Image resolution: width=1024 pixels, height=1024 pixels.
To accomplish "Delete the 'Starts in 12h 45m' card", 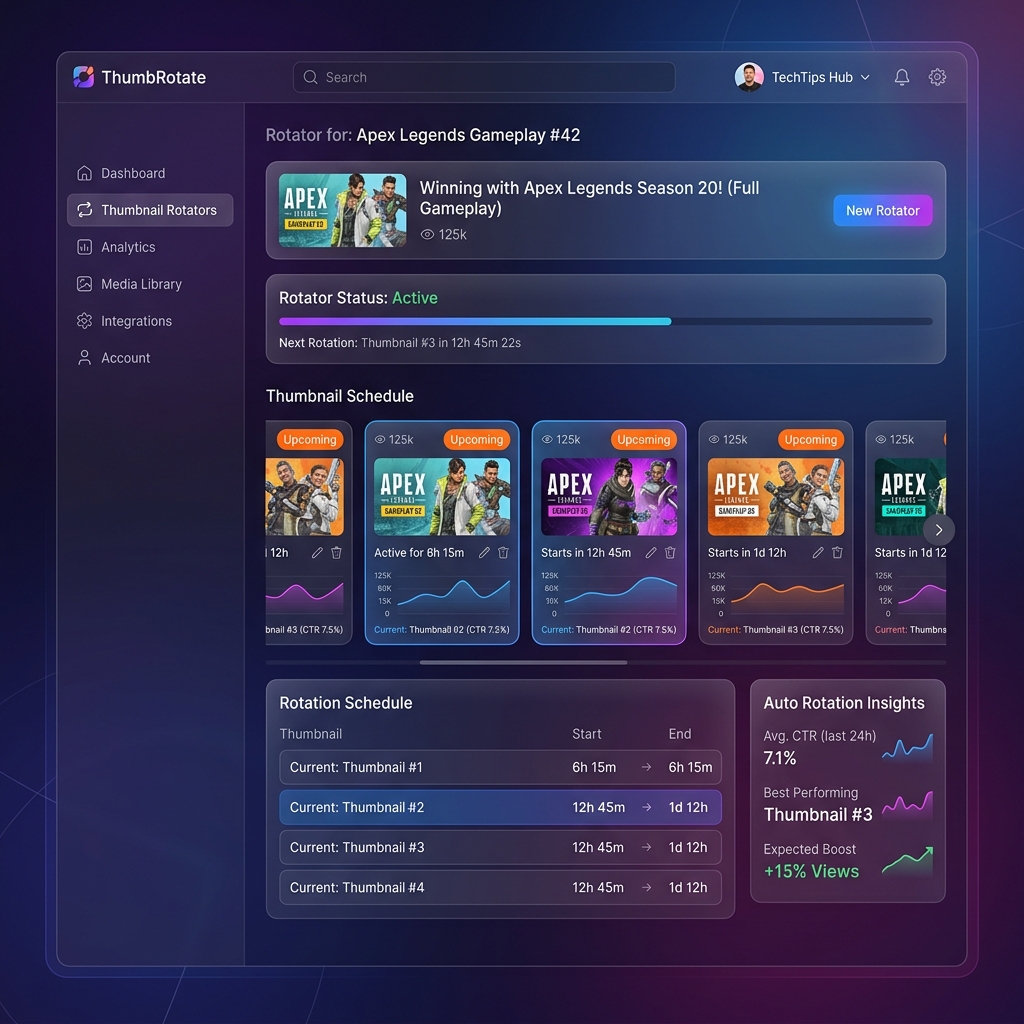I will click(670, 552).
